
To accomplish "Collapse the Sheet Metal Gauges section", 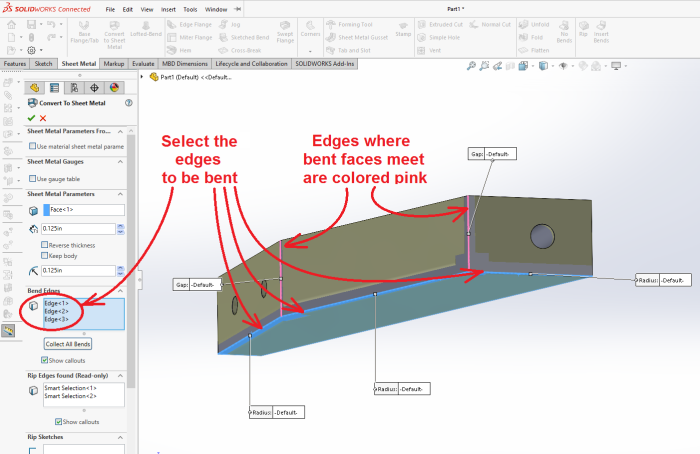I will (121, 162).
